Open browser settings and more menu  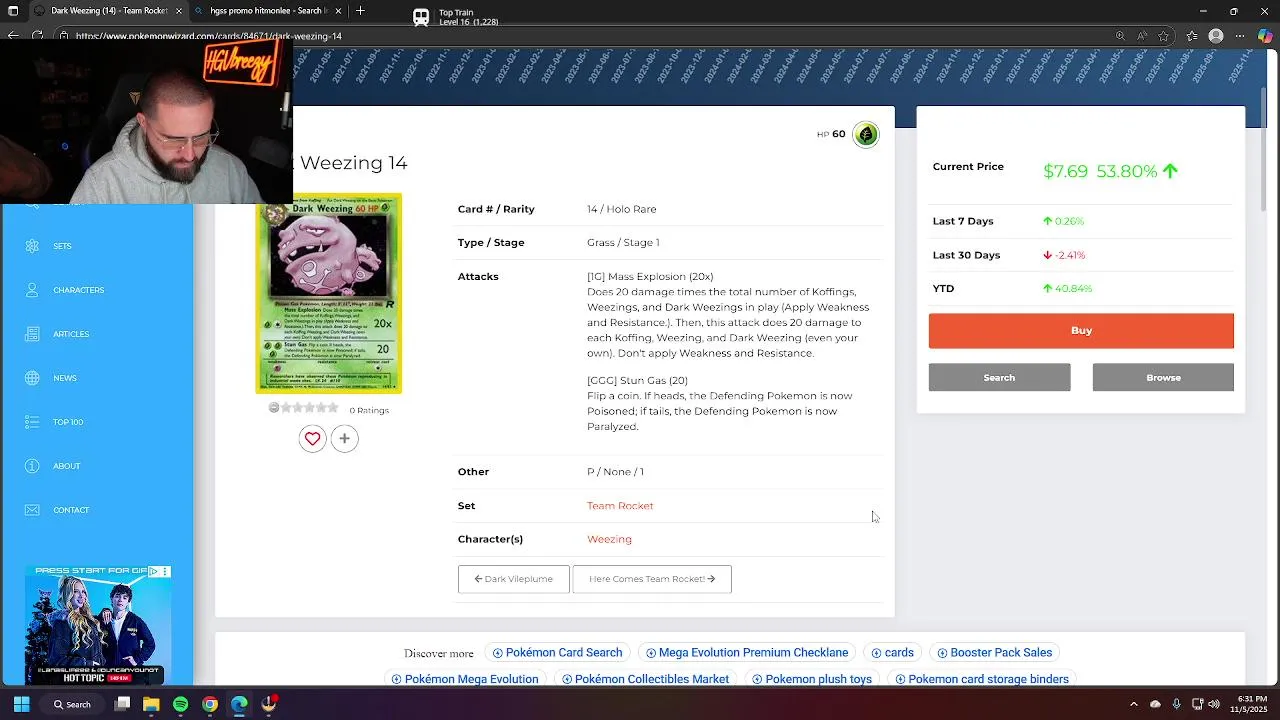1242,36
